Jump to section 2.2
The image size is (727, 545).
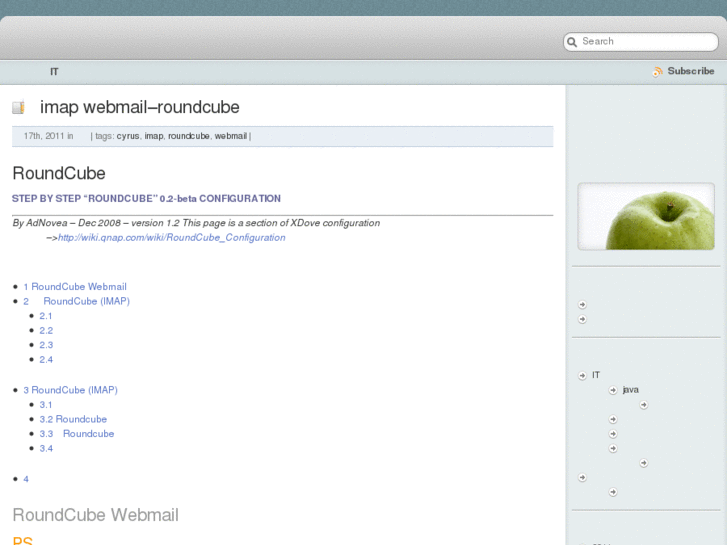[x=46, y=331]
